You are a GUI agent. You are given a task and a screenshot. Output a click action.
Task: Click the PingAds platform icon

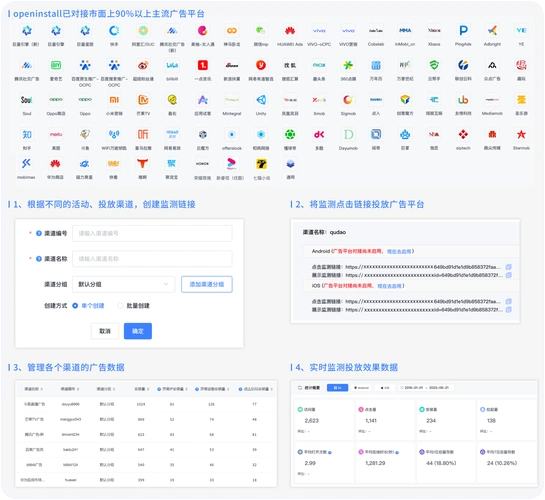click(463, 31)
